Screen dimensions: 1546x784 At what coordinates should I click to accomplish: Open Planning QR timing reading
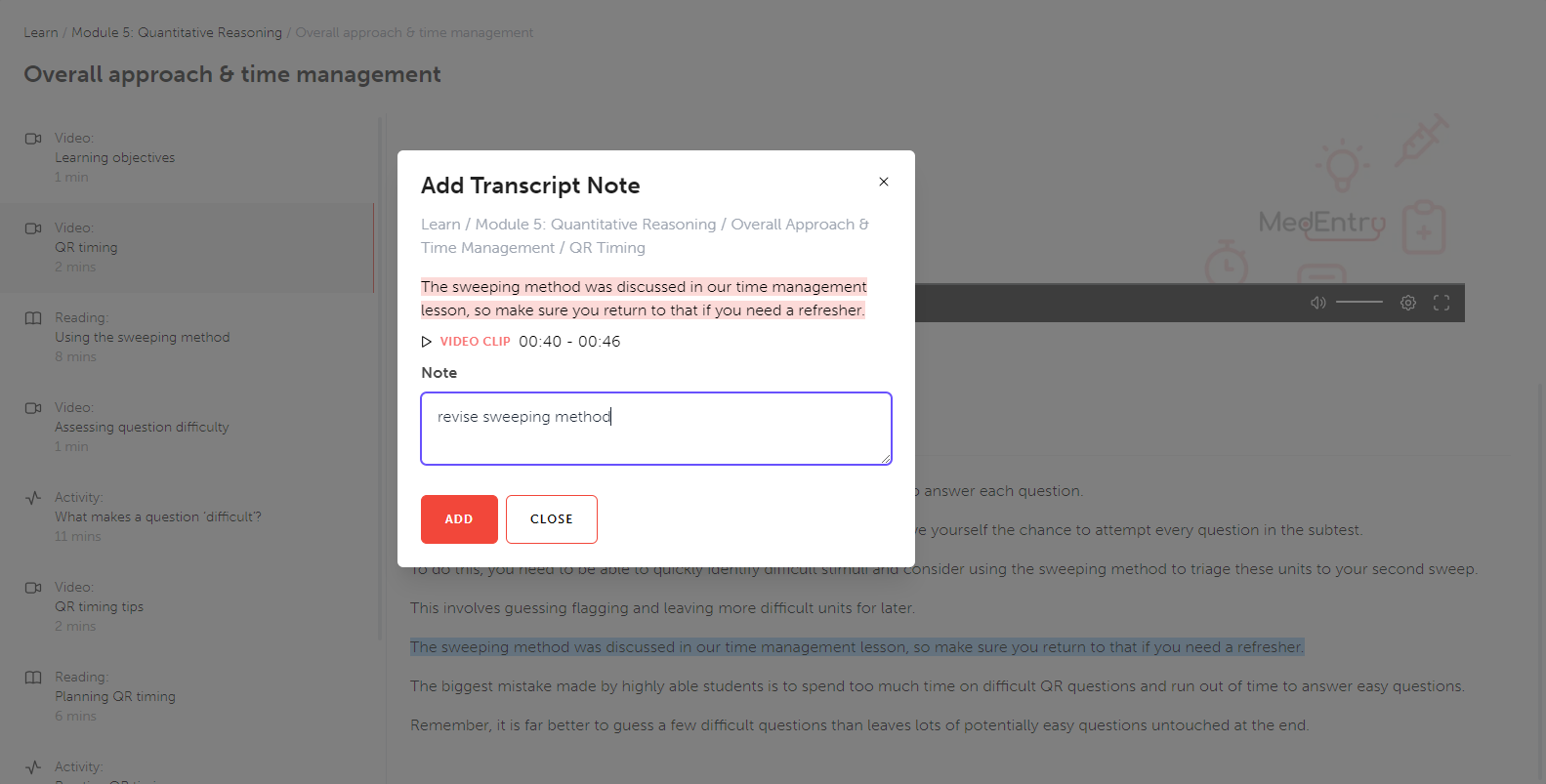(x=115, y=697)
